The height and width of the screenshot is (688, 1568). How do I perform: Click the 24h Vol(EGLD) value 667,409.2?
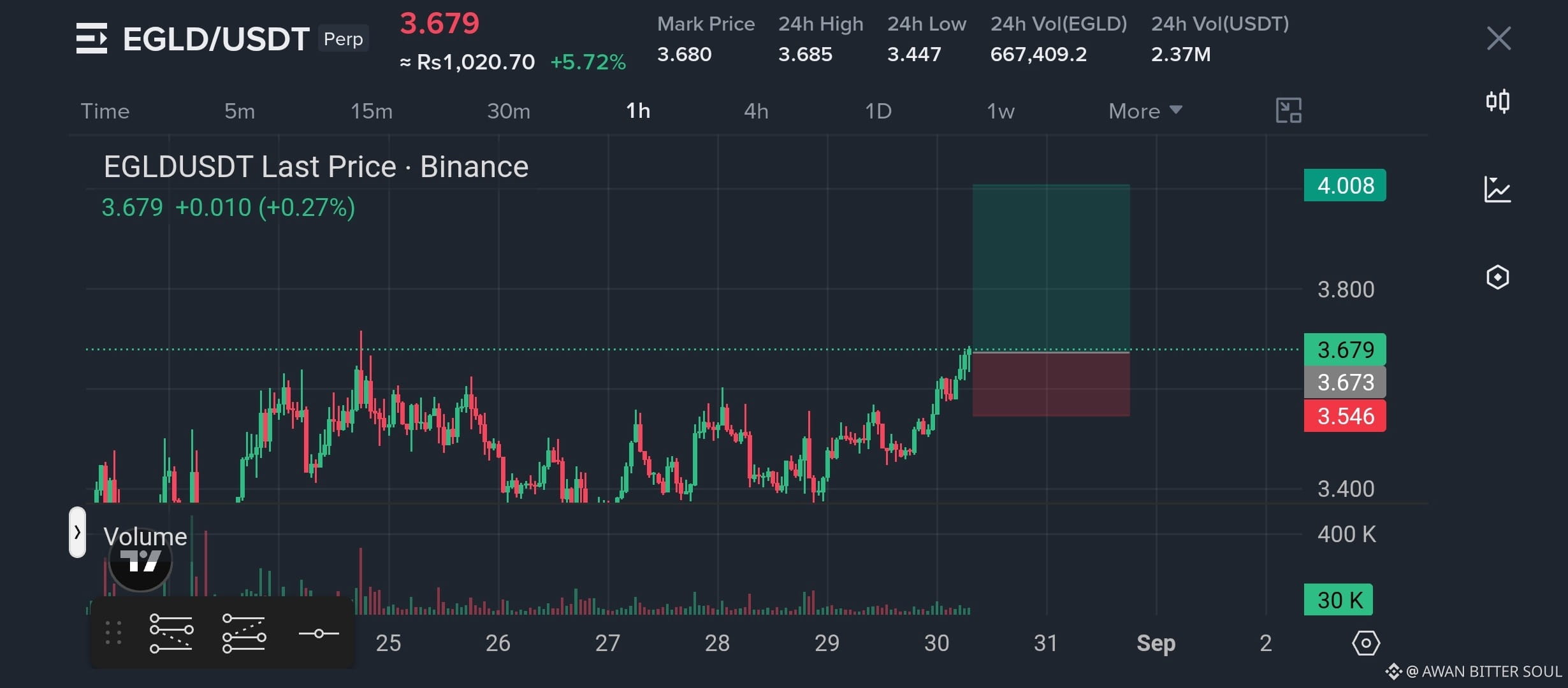pos(1038,54)
